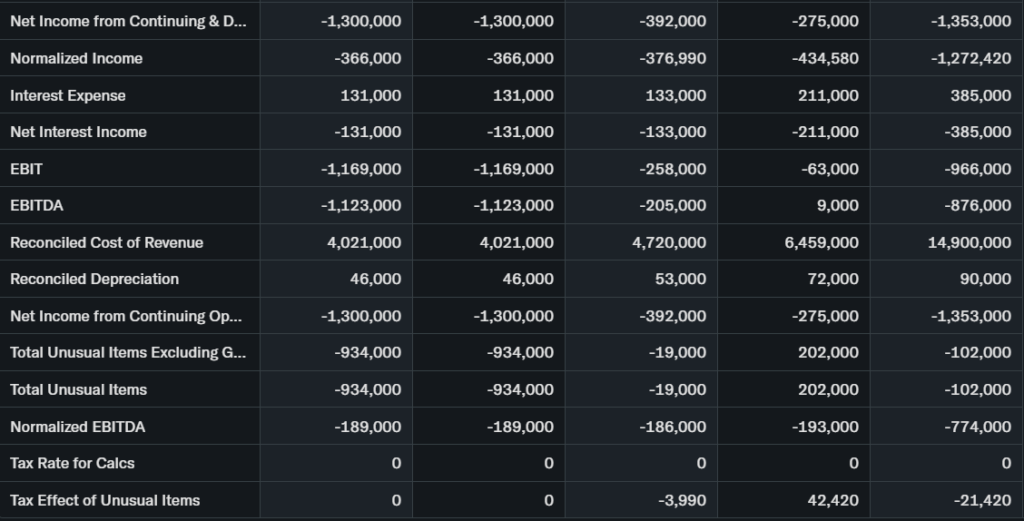The image size is (1024, 521).
Task: Select the -774,000 Normalized EBITDA cell
Action: point(977,426)
